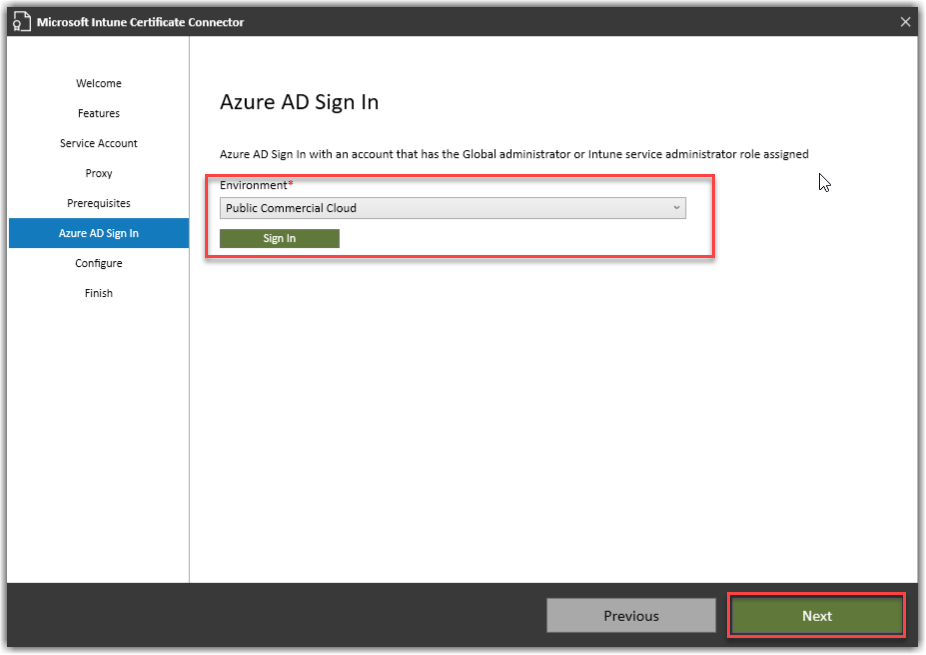Click the Azure AD Sign In page heading
The height and width of the screenshot is (655, 926).
tap(299, 102)
